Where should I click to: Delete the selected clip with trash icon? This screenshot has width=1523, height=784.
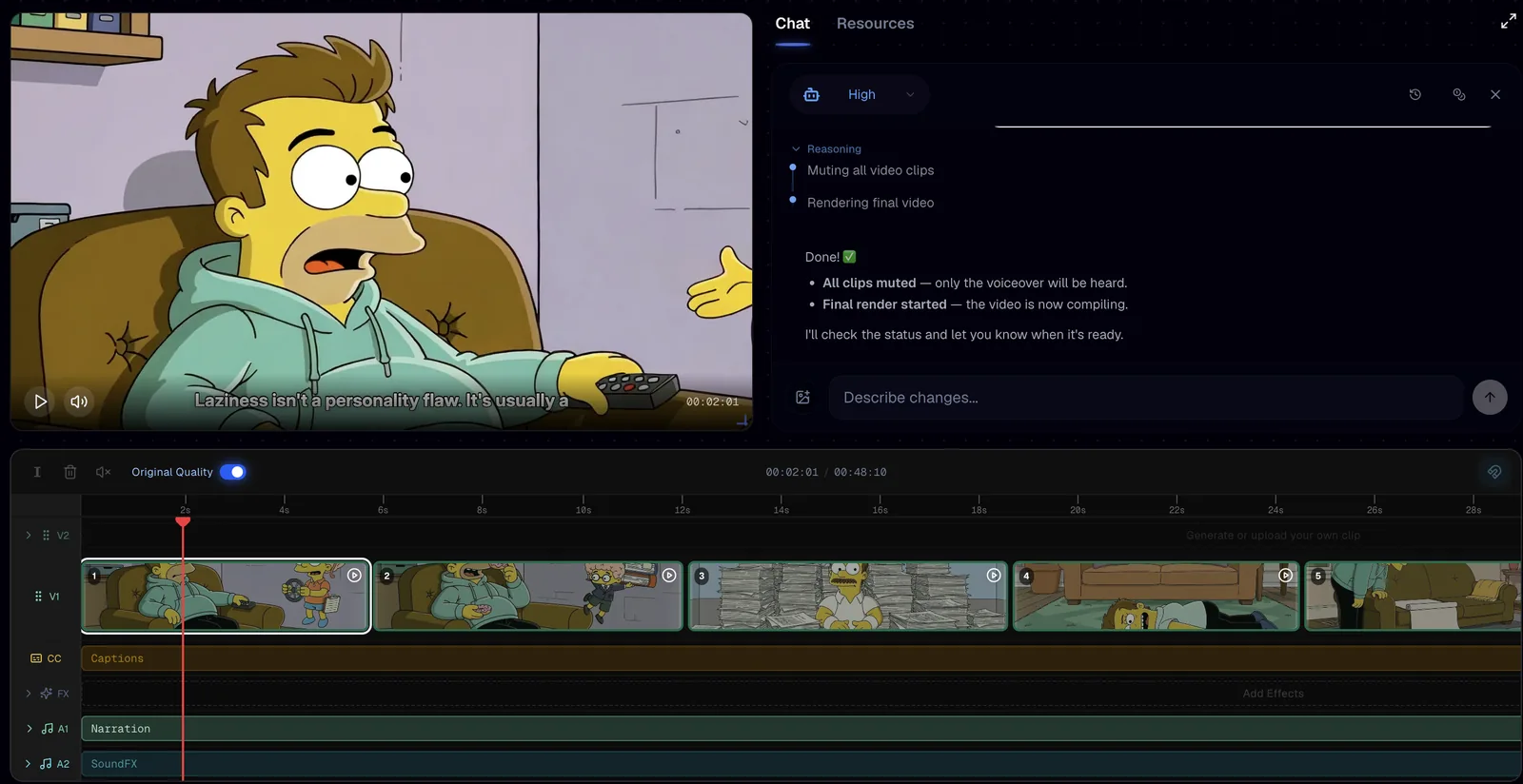[69, 472]
